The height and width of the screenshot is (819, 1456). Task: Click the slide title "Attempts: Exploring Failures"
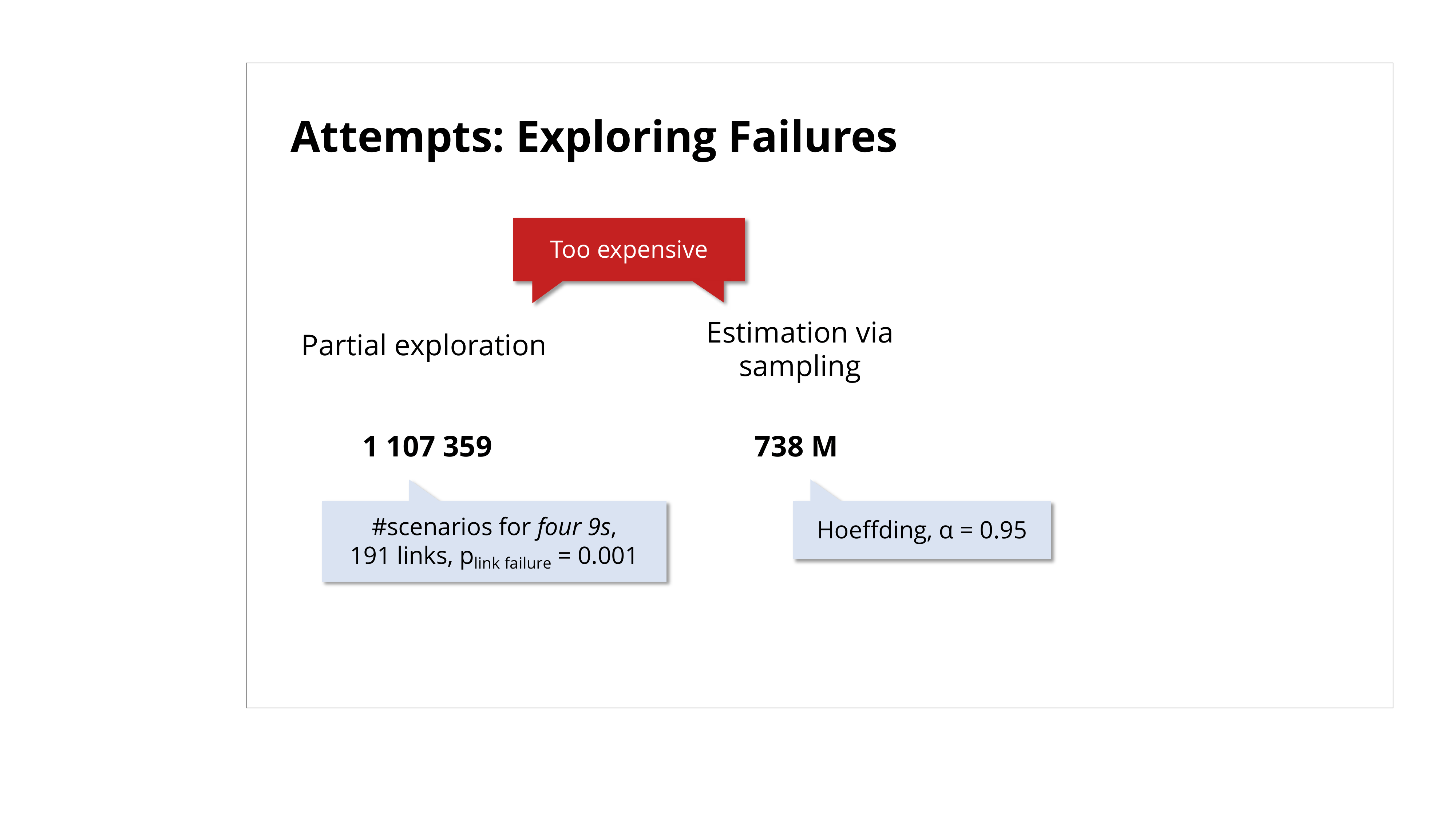593,137
